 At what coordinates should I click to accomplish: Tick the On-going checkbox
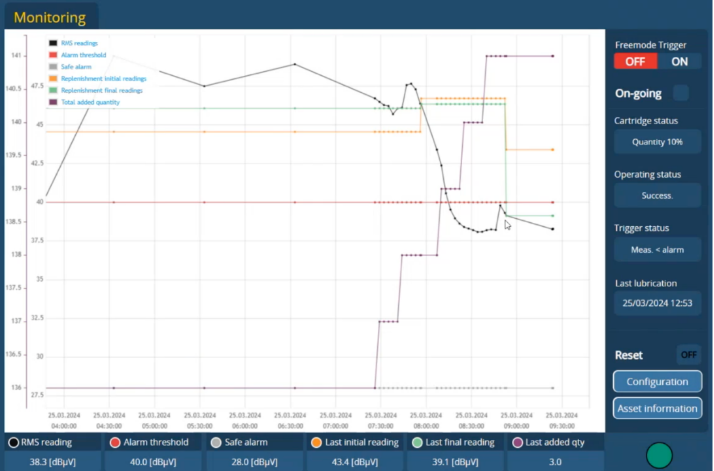click(681, 93)
